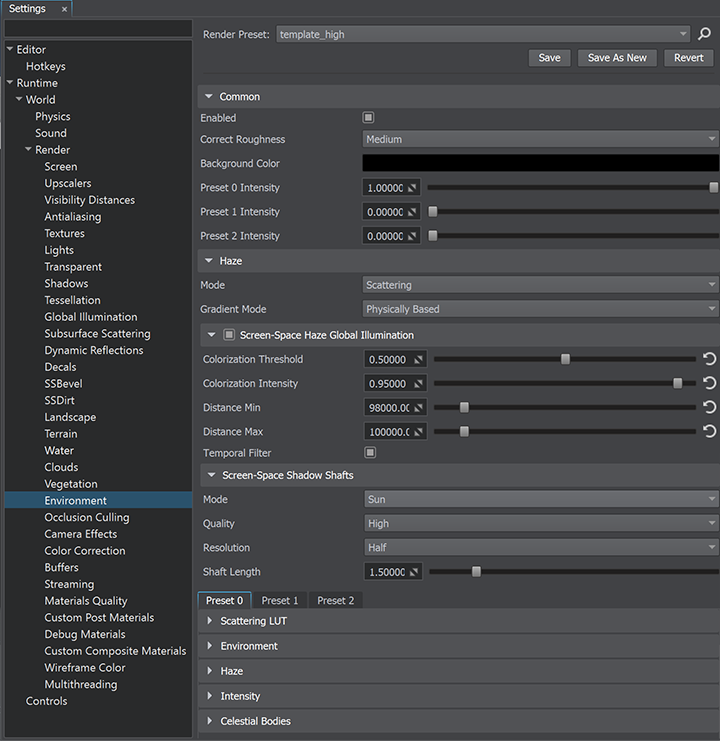
Task: Click the Revert button
Action: [x=688, y=58]
